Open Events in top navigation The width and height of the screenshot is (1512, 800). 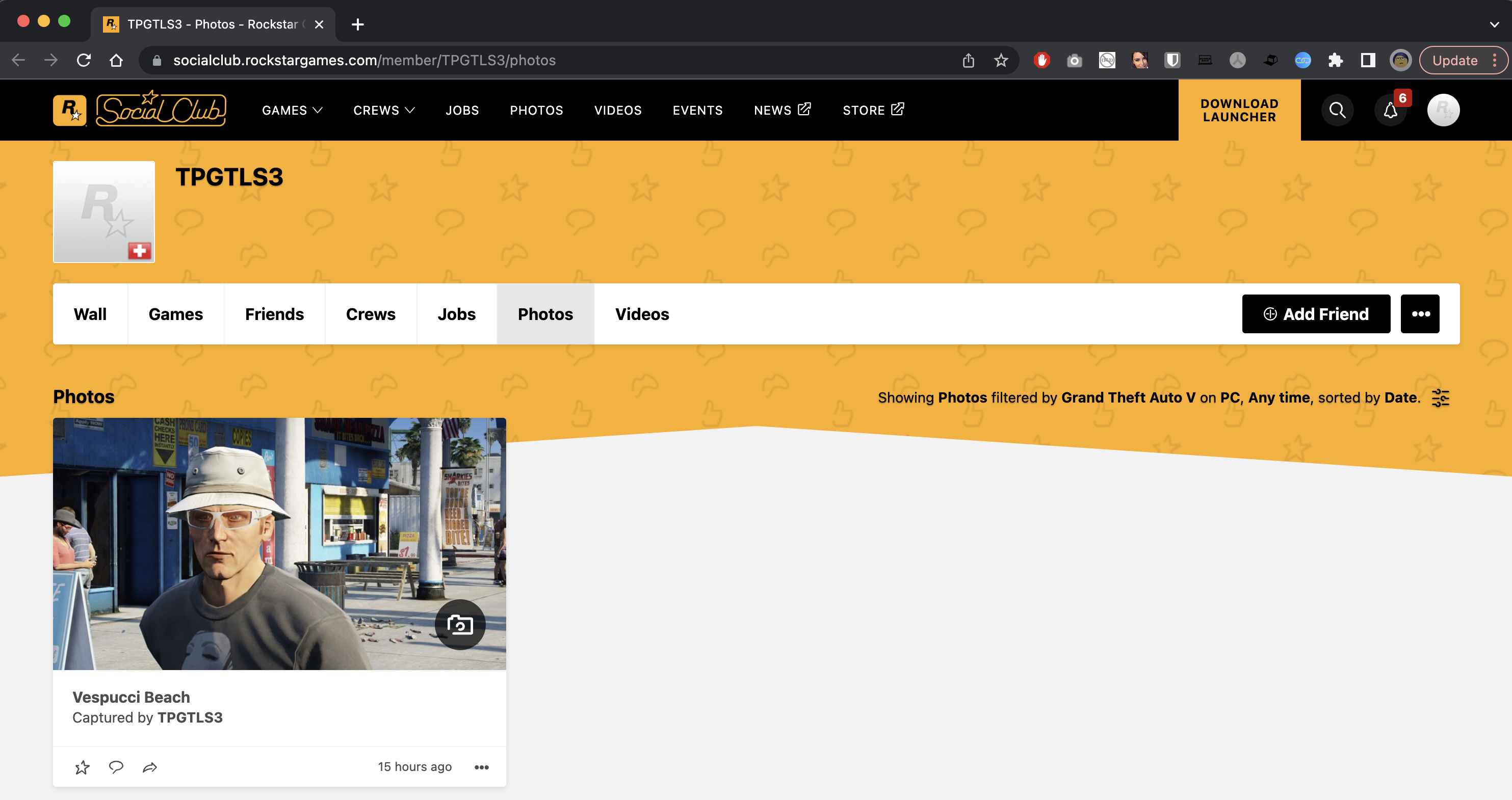[697, 110]
